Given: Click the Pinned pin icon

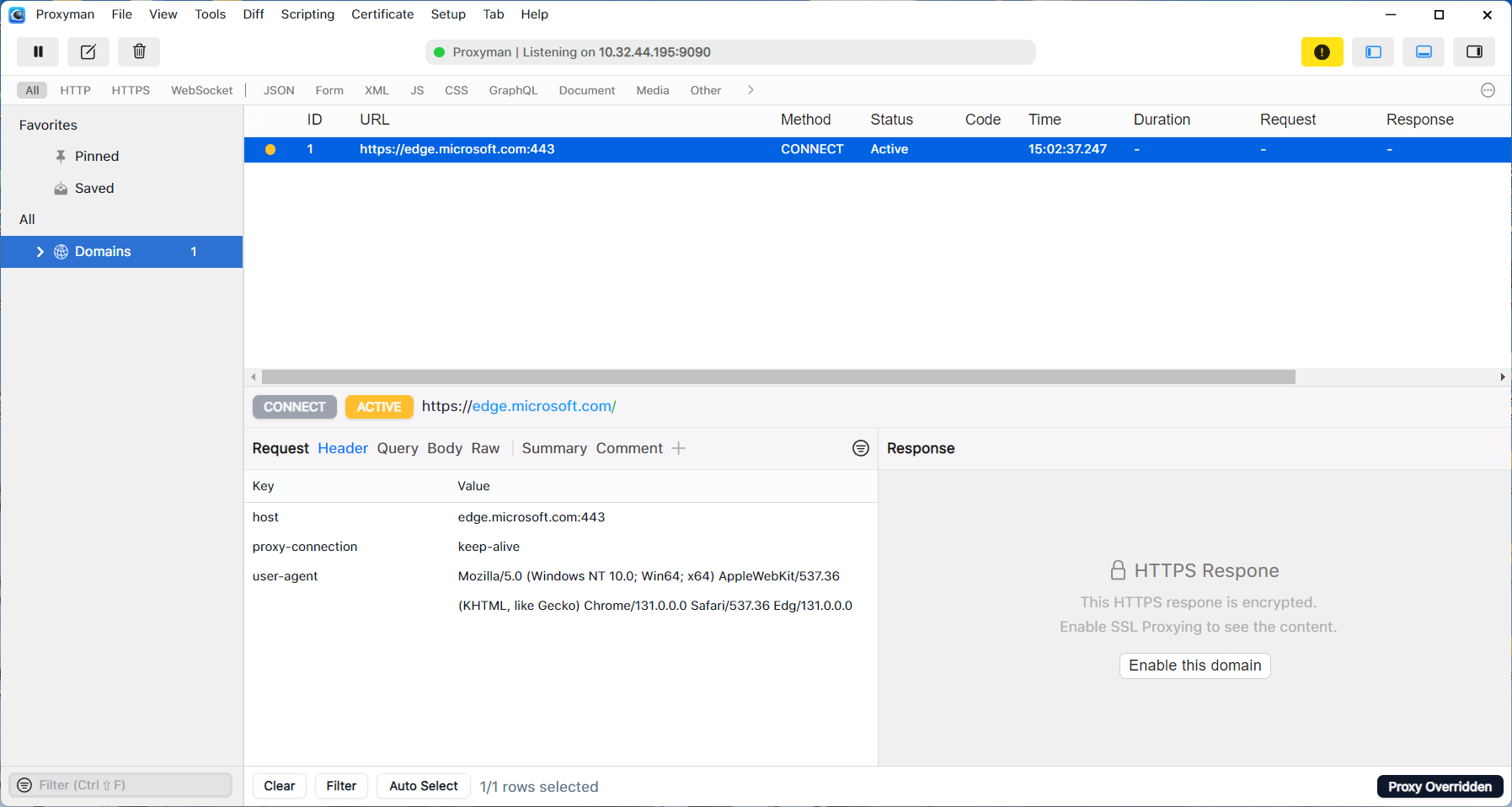Looking at the screenshot, I should (61, 156).
